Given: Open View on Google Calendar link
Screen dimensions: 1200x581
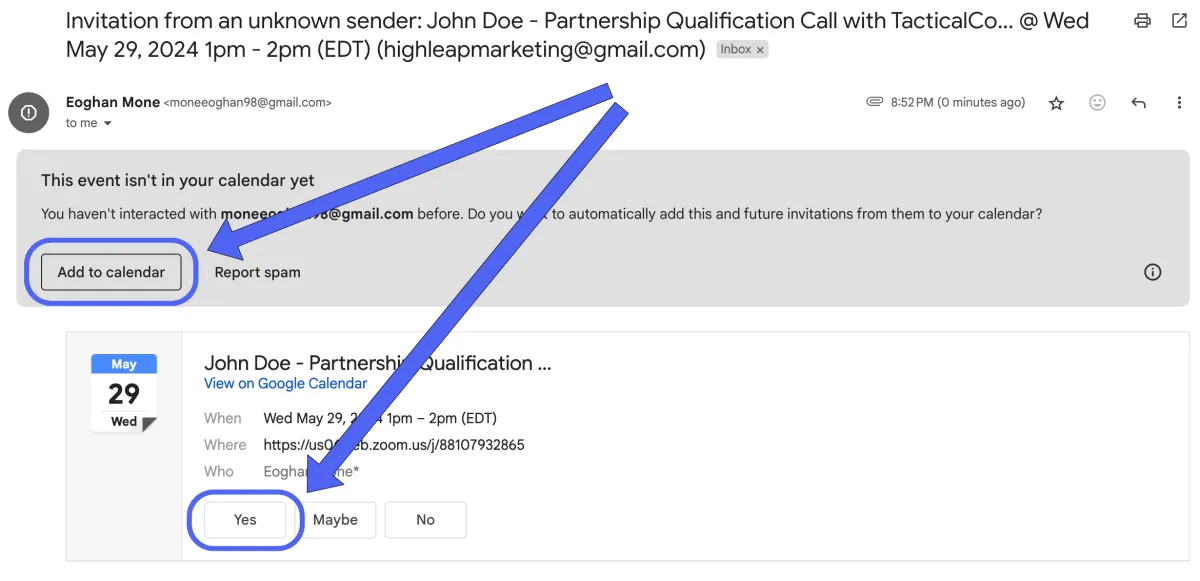Looking at the screenshot, I should tap(285, 383).
